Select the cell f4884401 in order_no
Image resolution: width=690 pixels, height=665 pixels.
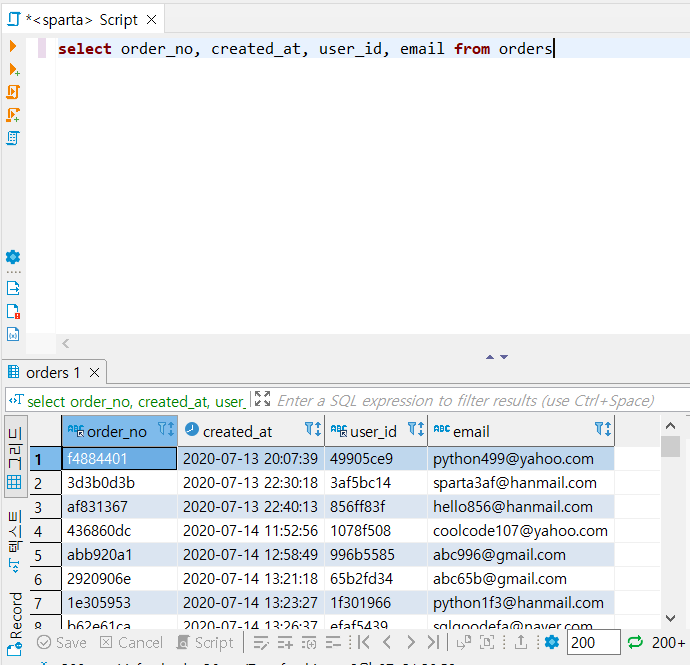coord(119,459)
